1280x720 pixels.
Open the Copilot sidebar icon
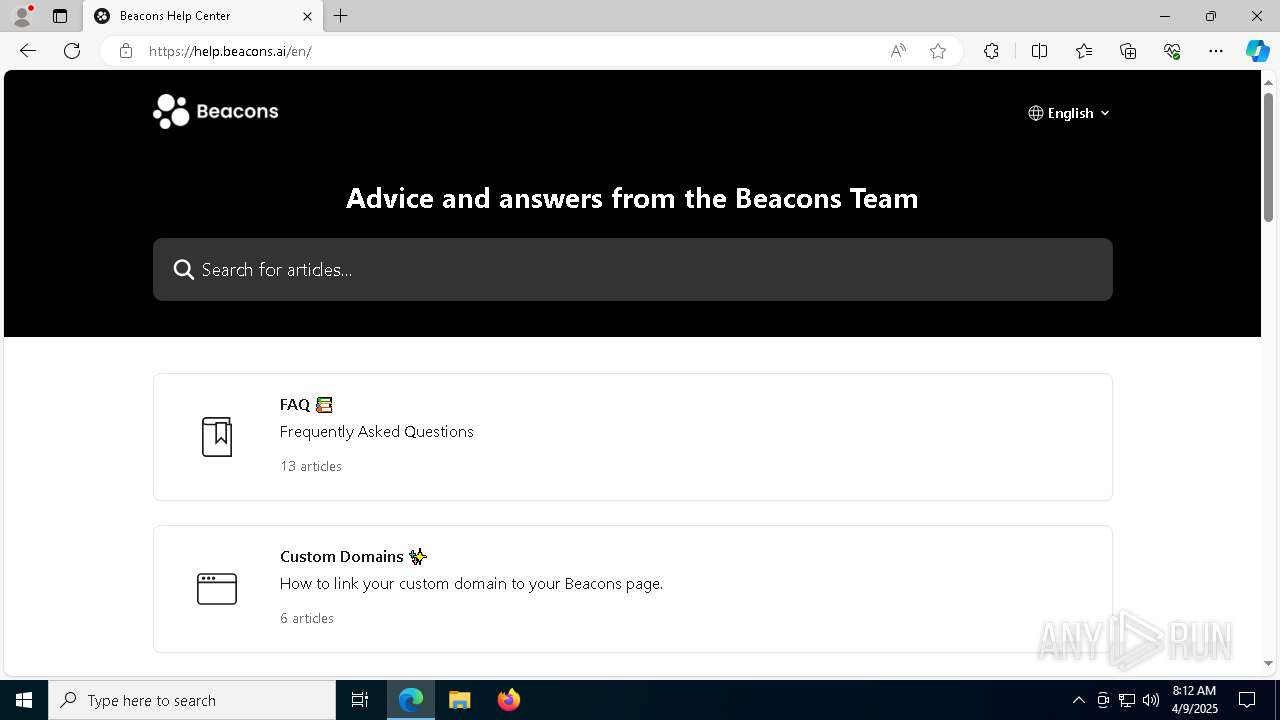coord(1257,51)
